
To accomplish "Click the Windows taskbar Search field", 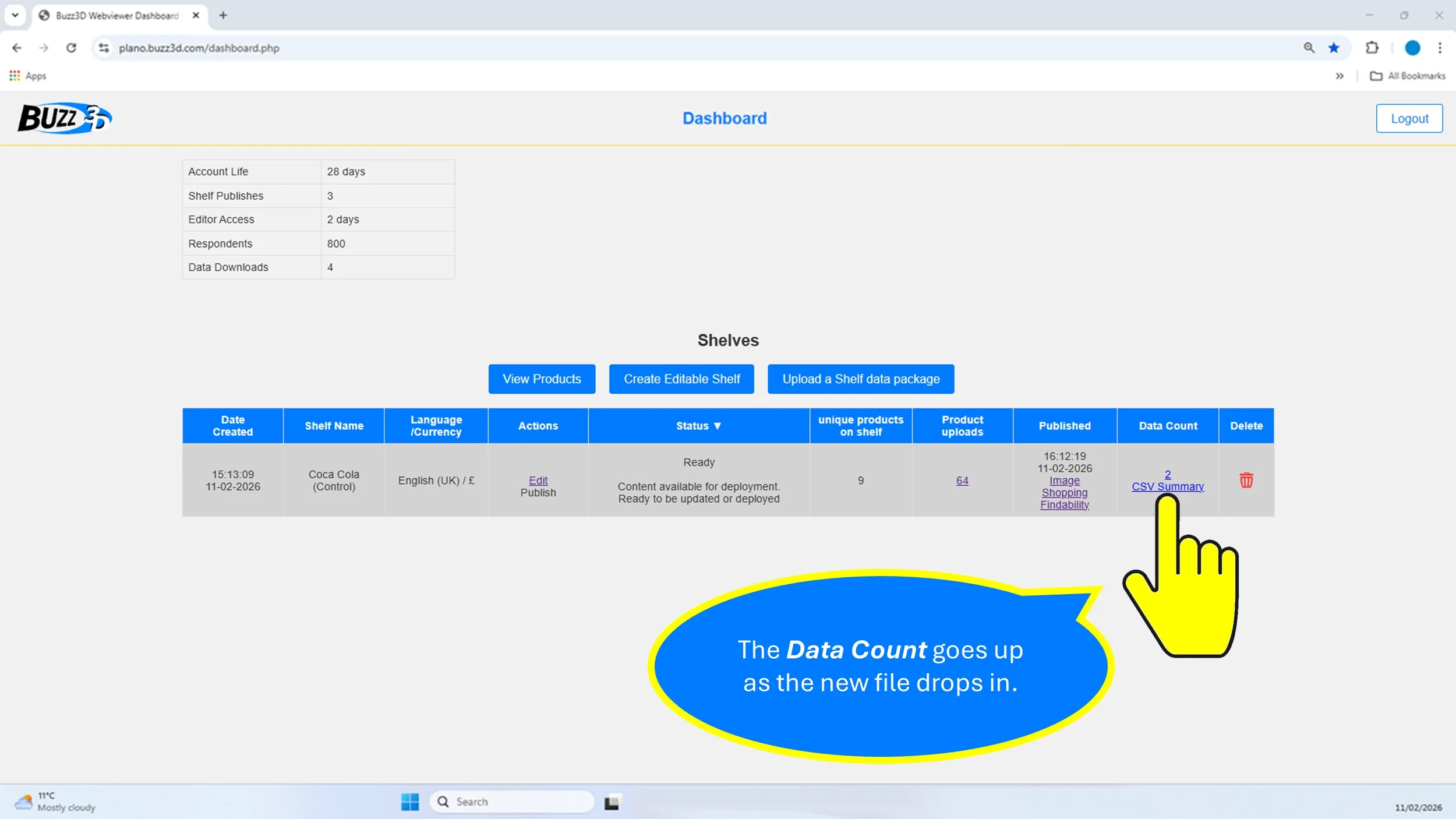I will (513, 802).
